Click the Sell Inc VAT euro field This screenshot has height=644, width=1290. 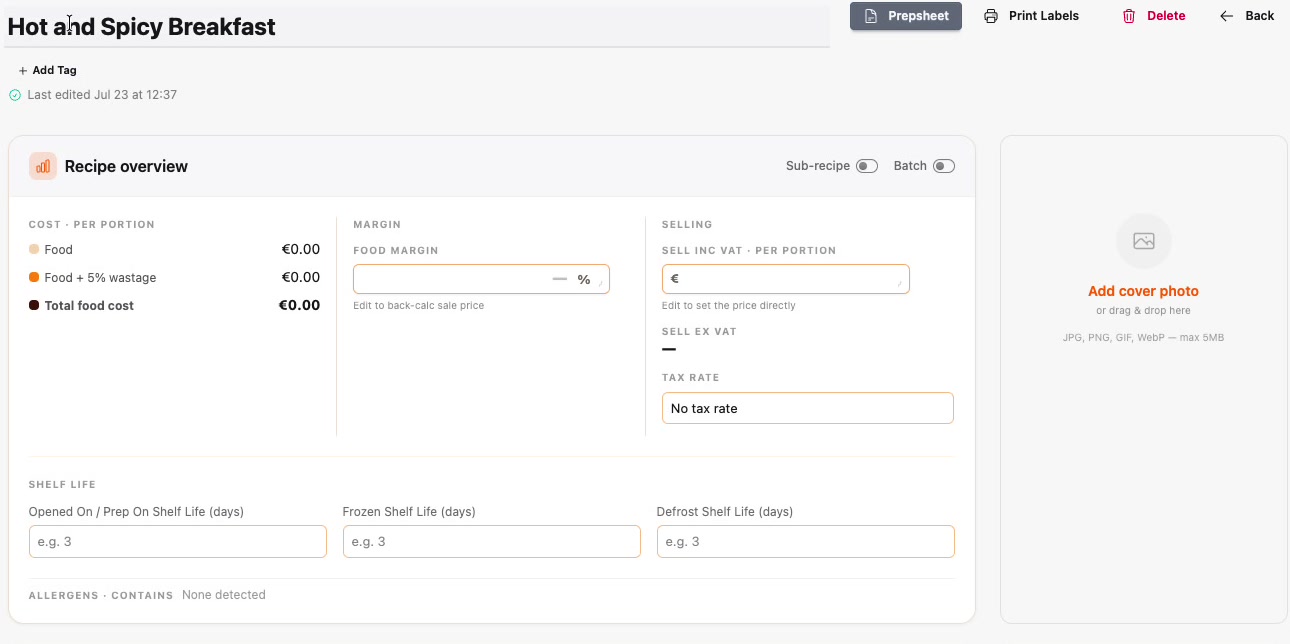786,279
